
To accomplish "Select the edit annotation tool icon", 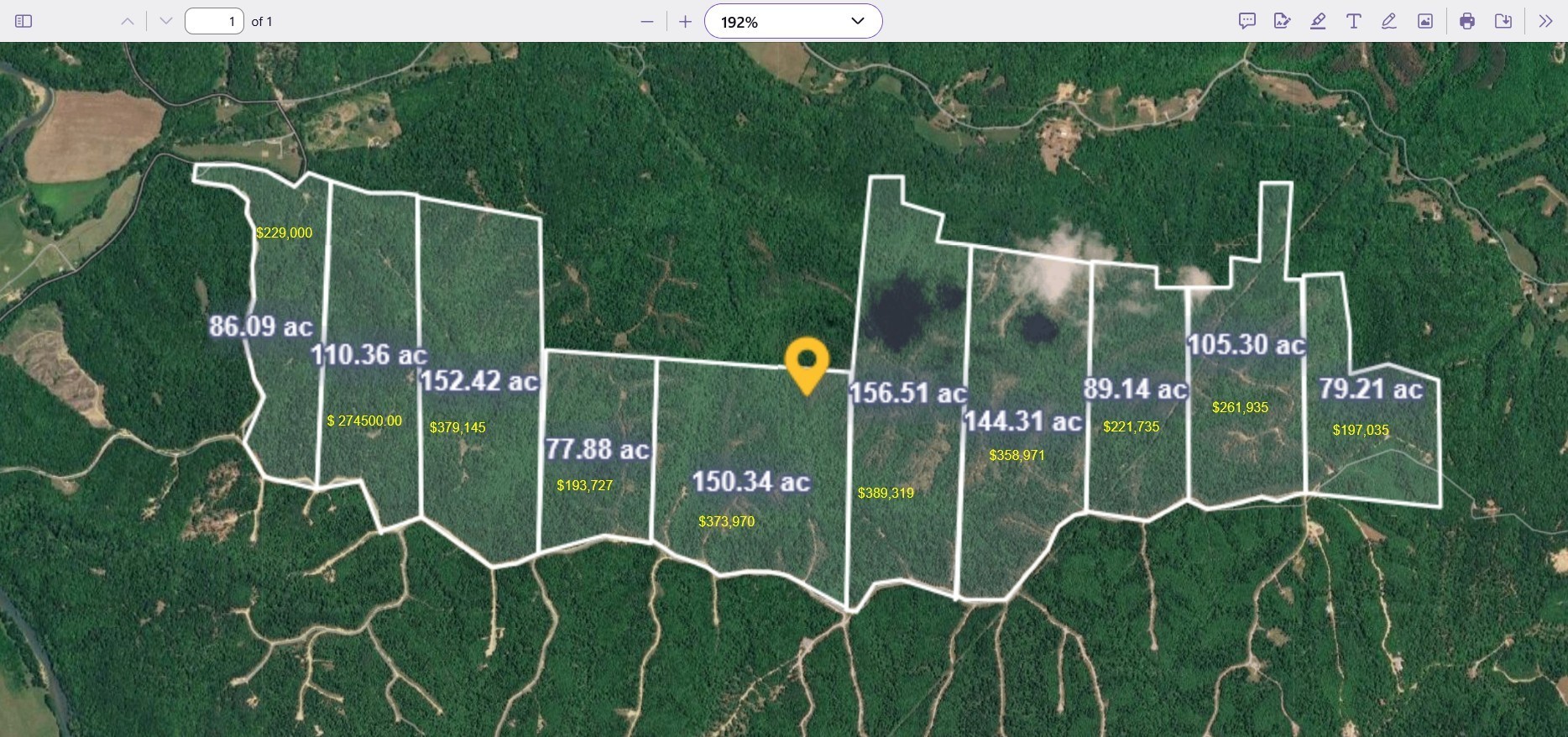I will tap(1282, 21).
